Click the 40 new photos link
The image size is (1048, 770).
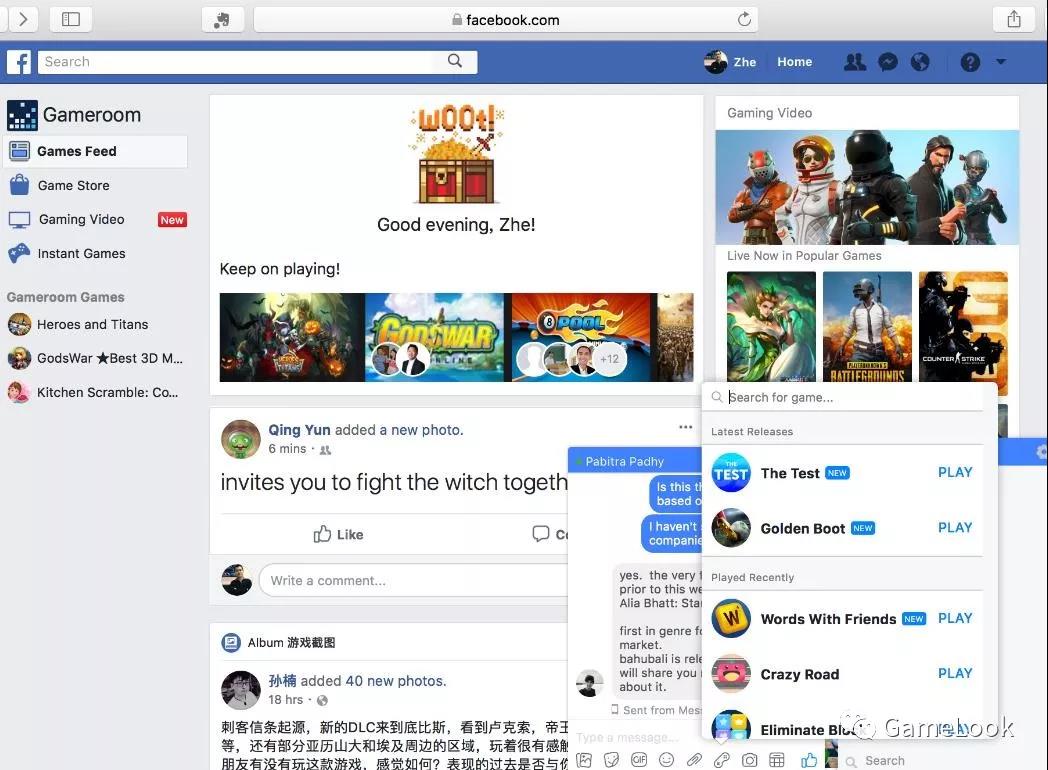coord(396,680)
